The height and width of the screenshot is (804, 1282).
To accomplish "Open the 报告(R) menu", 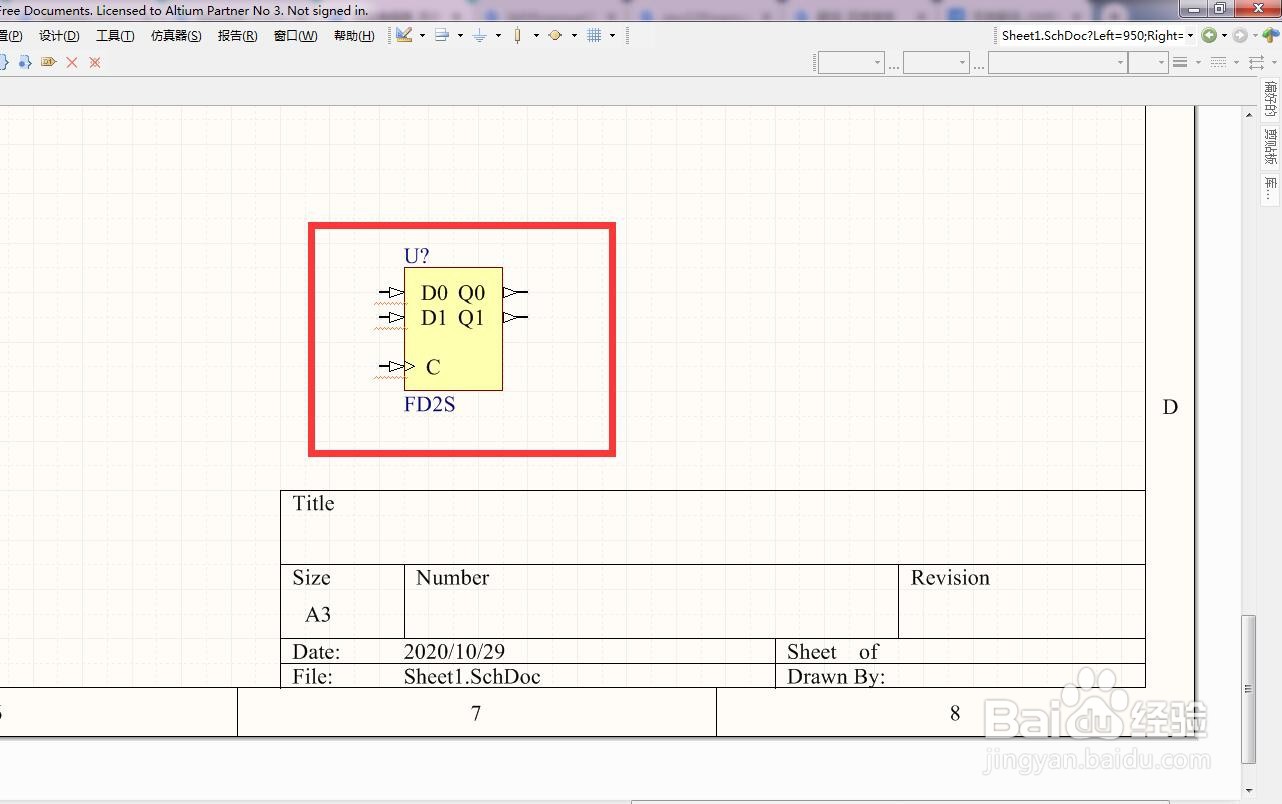I will (237, 36).
